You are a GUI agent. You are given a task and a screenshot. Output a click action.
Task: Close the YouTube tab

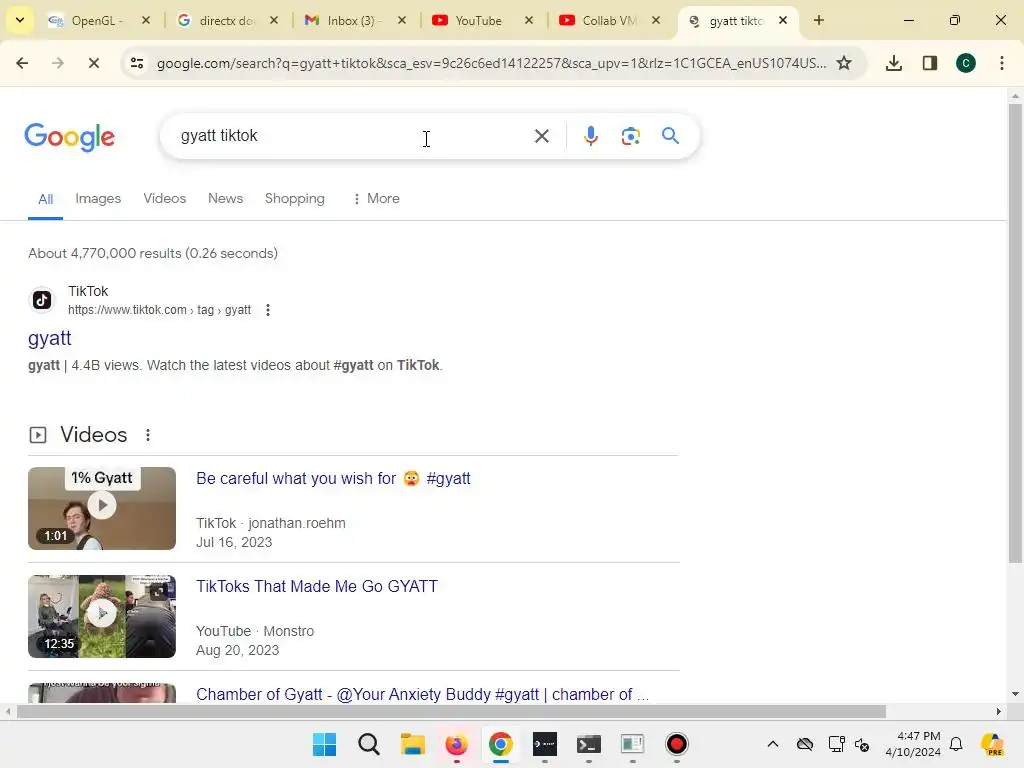(529, 20)
